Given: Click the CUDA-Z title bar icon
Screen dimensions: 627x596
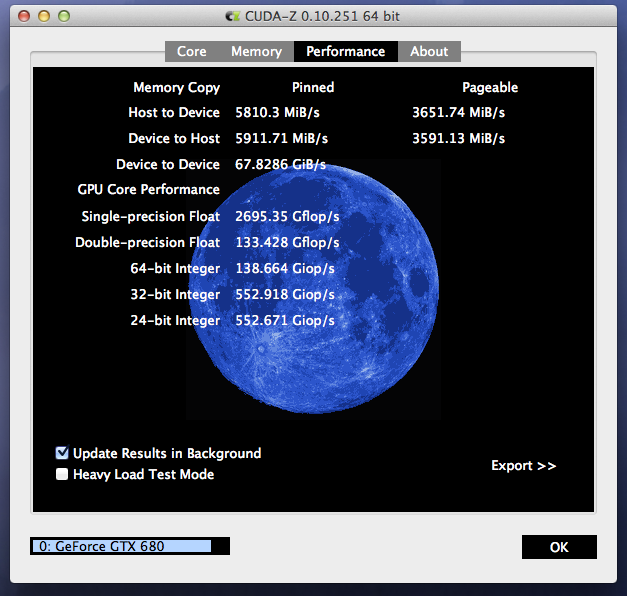Looking at the screenshot, I should point(232,16).
